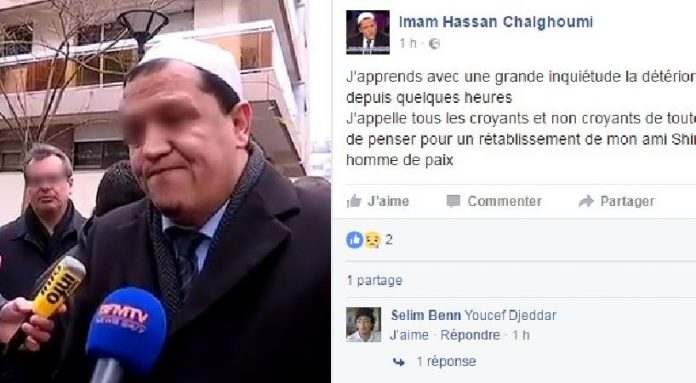Like the comment via J'aime link
696x383 pixels.
point(409,335)
